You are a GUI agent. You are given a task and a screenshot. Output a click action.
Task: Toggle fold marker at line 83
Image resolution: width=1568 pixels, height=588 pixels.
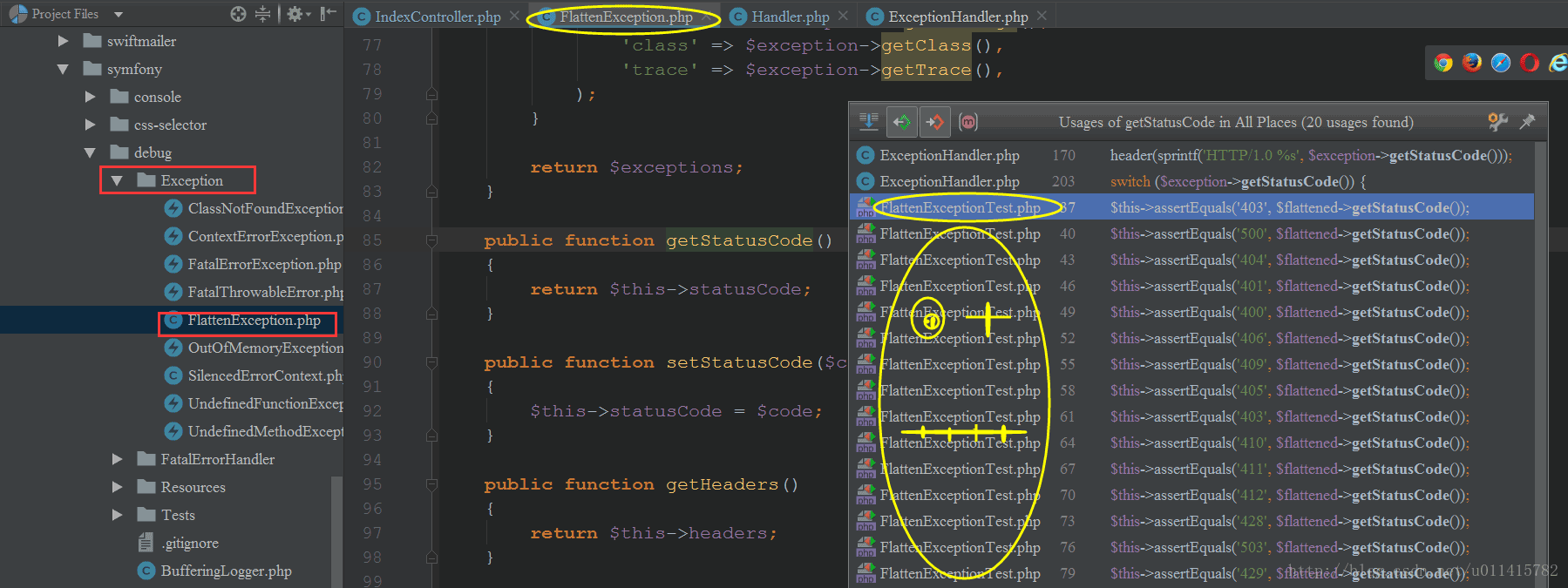(431, 192)
